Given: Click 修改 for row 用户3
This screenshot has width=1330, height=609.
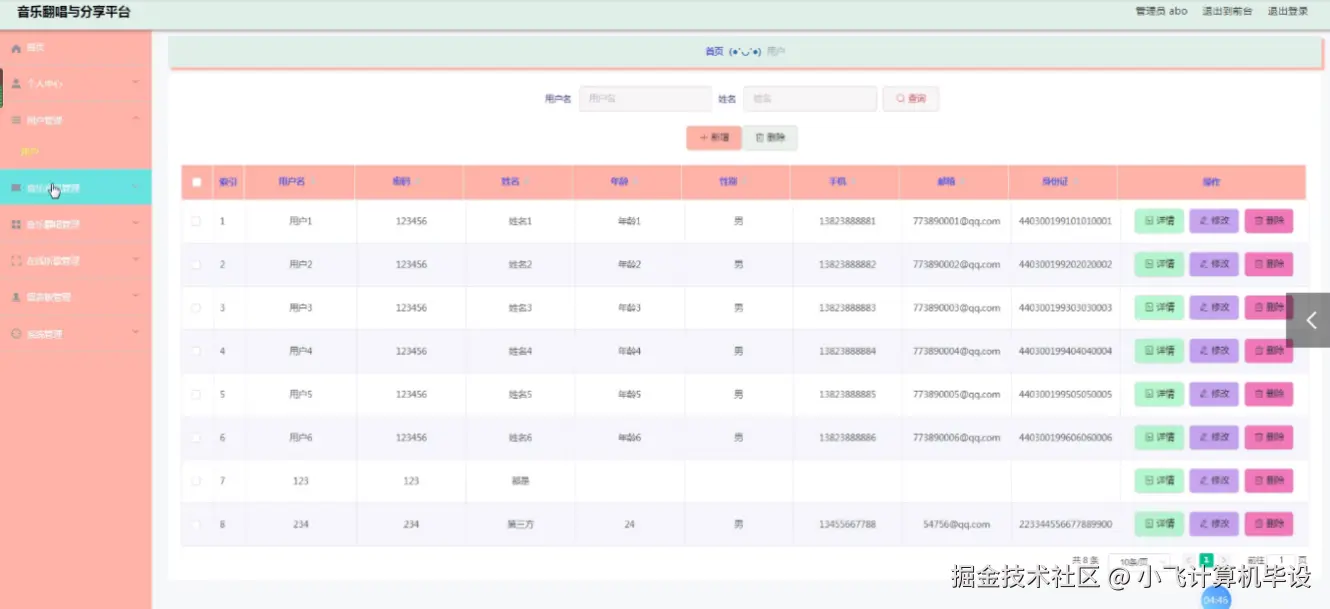Looking at the screenshot, I should [1214, 308].
